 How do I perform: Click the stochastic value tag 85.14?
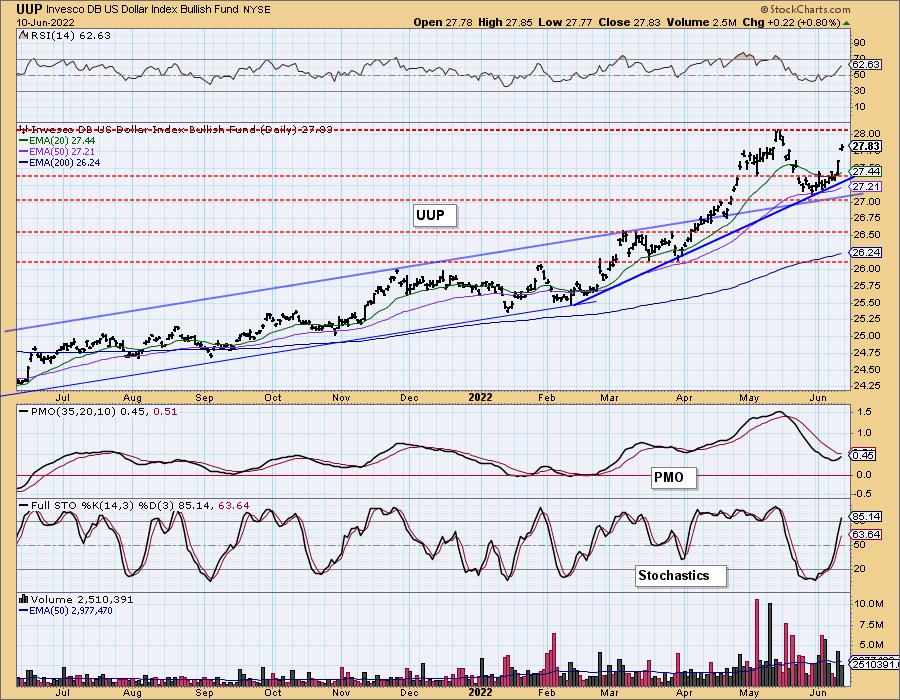(865, 517)
